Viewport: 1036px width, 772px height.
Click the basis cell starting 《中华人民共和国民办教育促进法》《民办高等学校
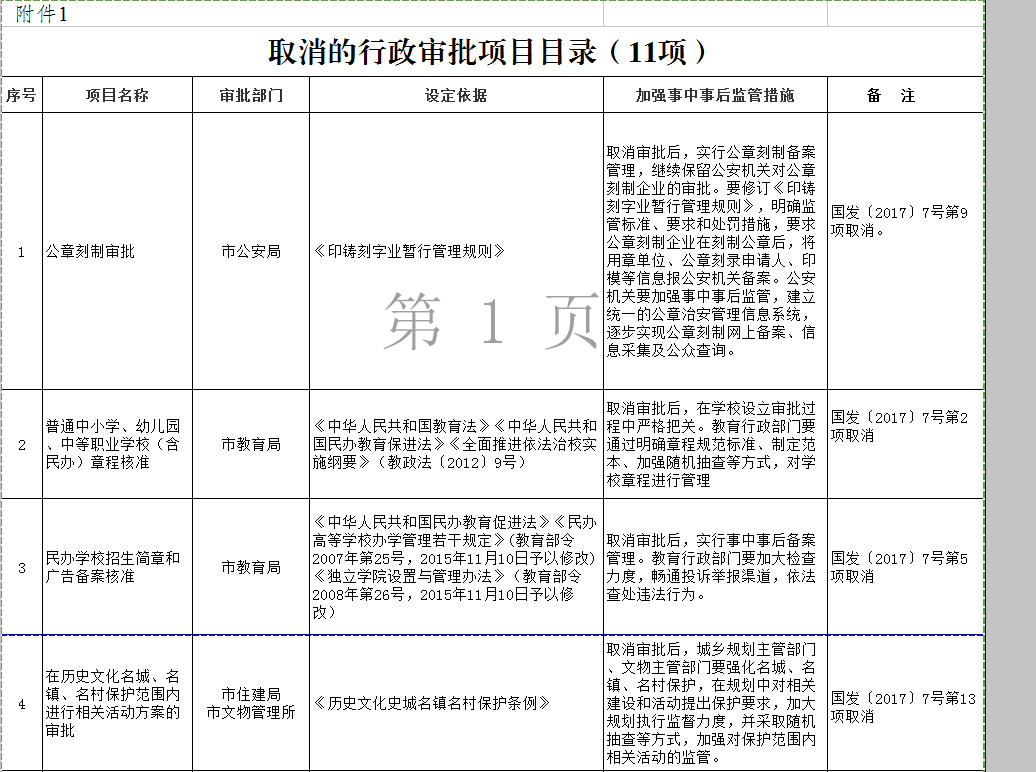pos(456,567)
